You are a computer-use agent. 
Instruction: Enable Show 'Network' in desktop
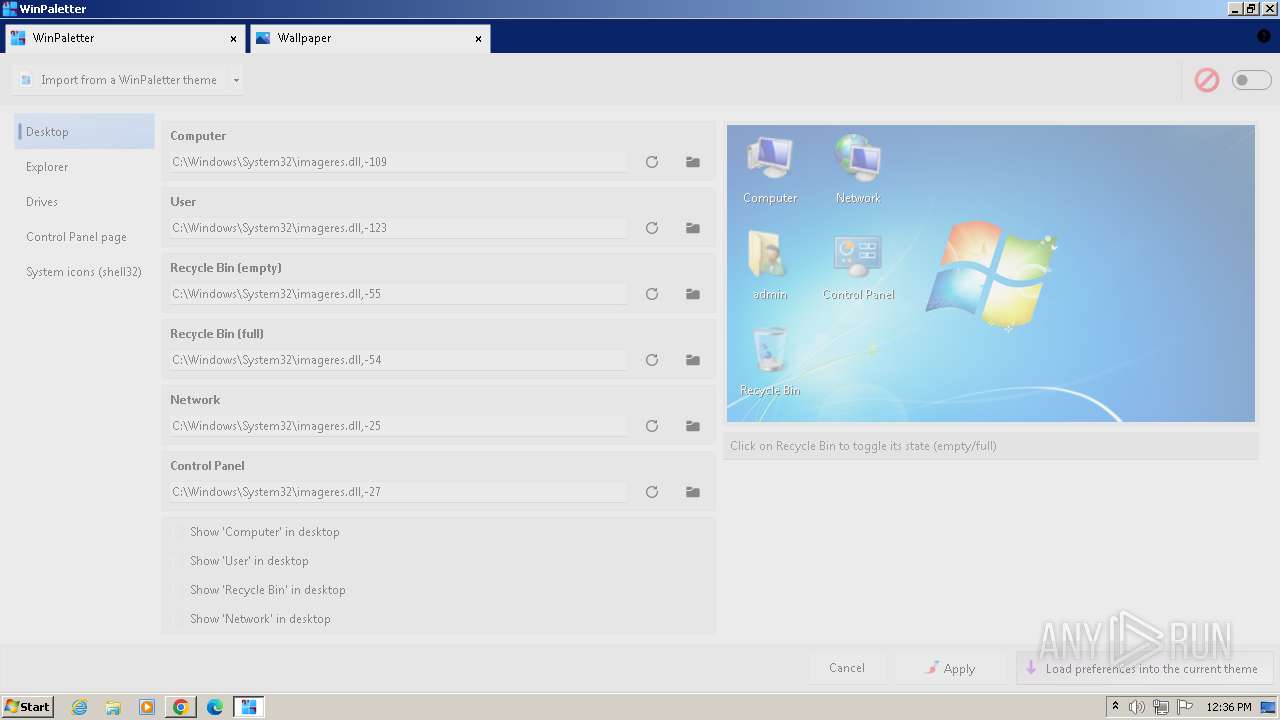(x=178, y=619)
